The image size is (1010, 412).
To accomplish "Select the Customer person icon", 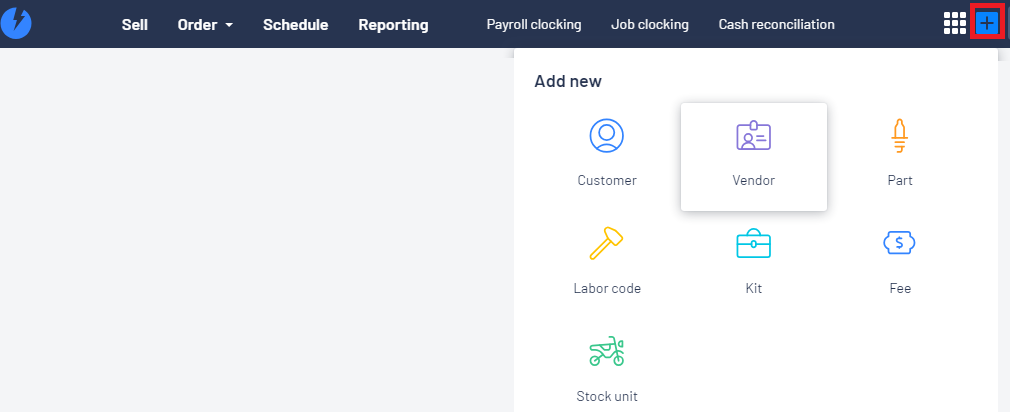I will pyautogui.click(x=607, y=135).
